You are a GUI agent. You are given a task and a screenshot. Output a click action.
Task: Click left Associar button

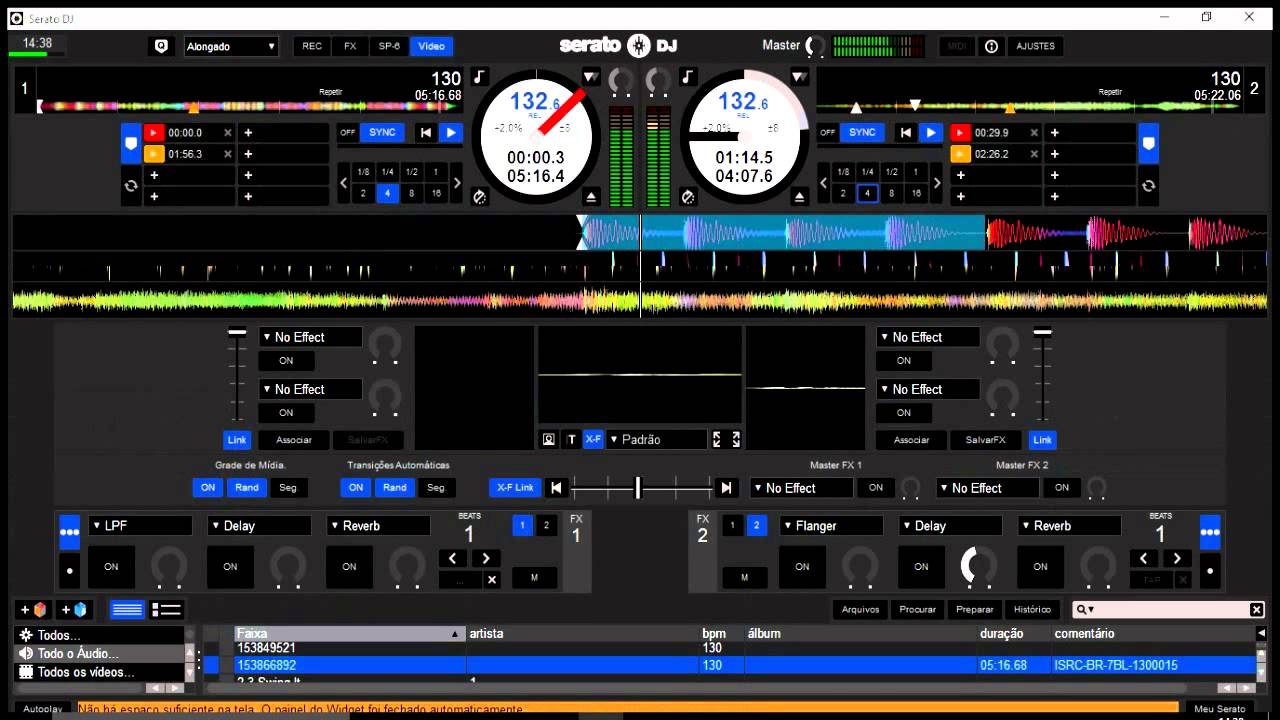(x=294, y=440)
